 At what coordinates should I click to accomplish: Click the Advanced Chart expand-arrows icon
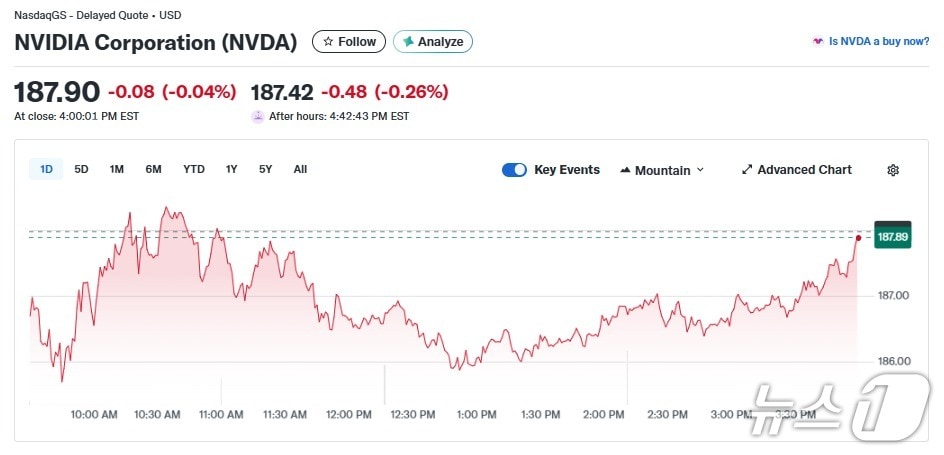point(746,170)
